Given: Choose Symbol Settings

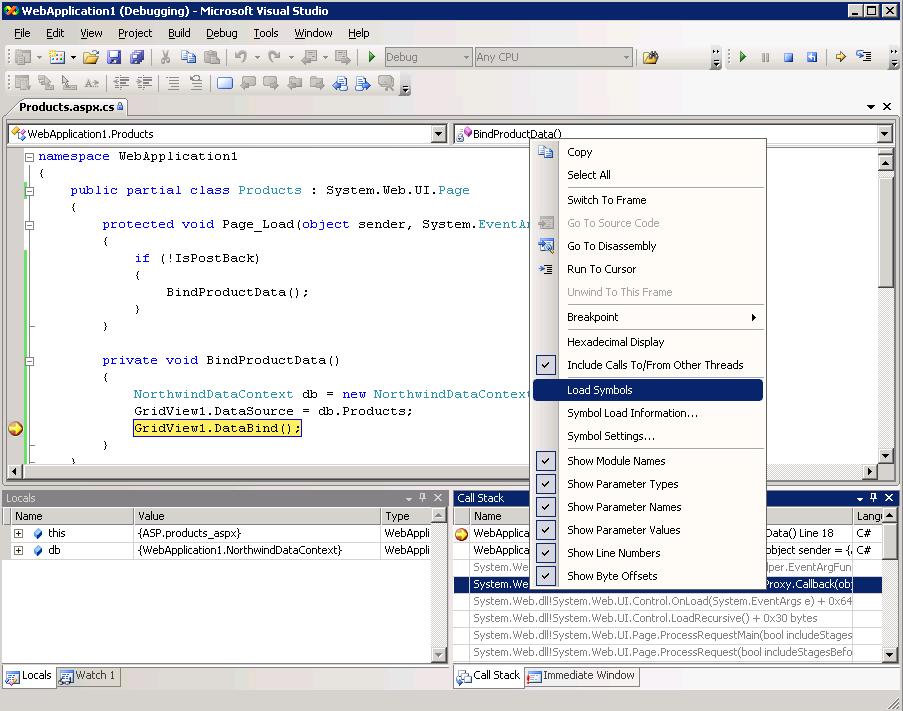Looking at the screenshot, I should tap(648, 436).
